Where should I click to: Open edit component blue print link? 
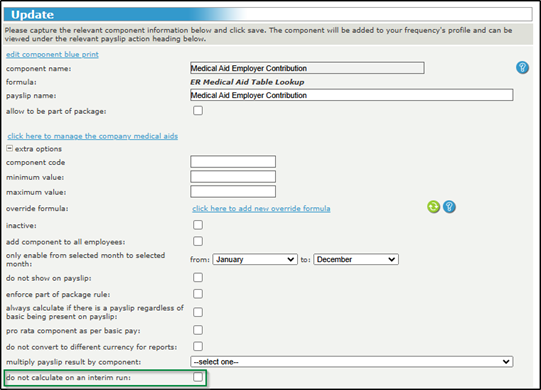click(x=52, y=55)
